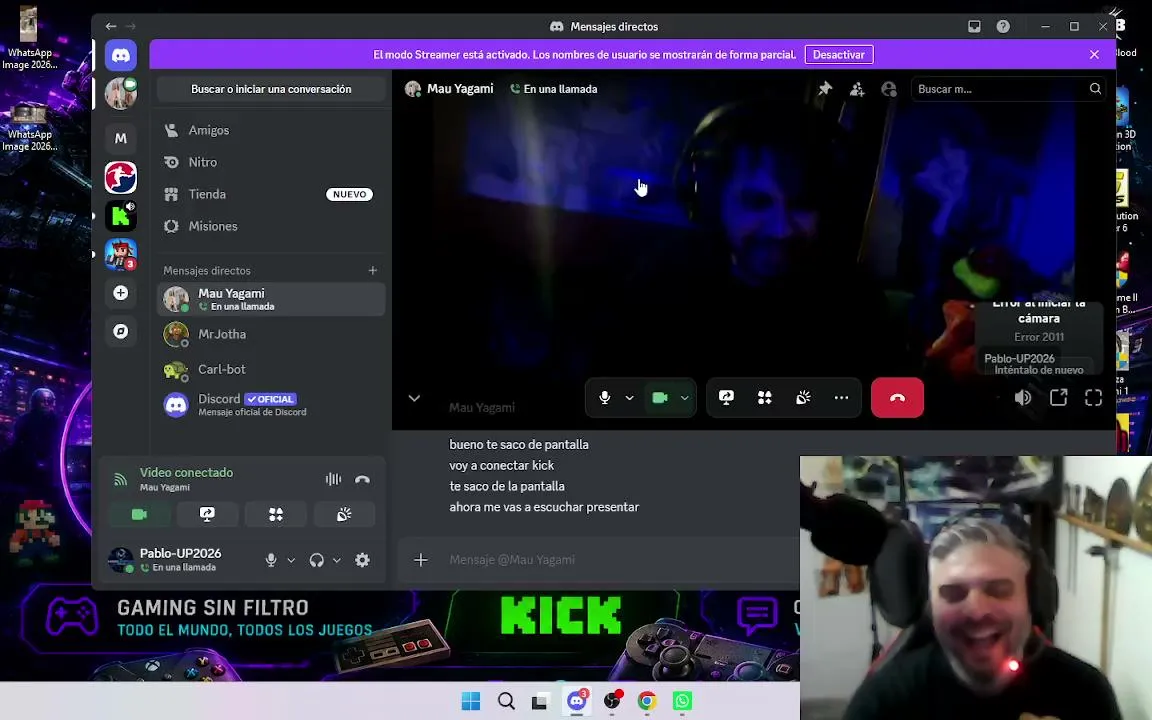
Task: Disconnect from voice panel phone icon
Action: tap(362, 479)
